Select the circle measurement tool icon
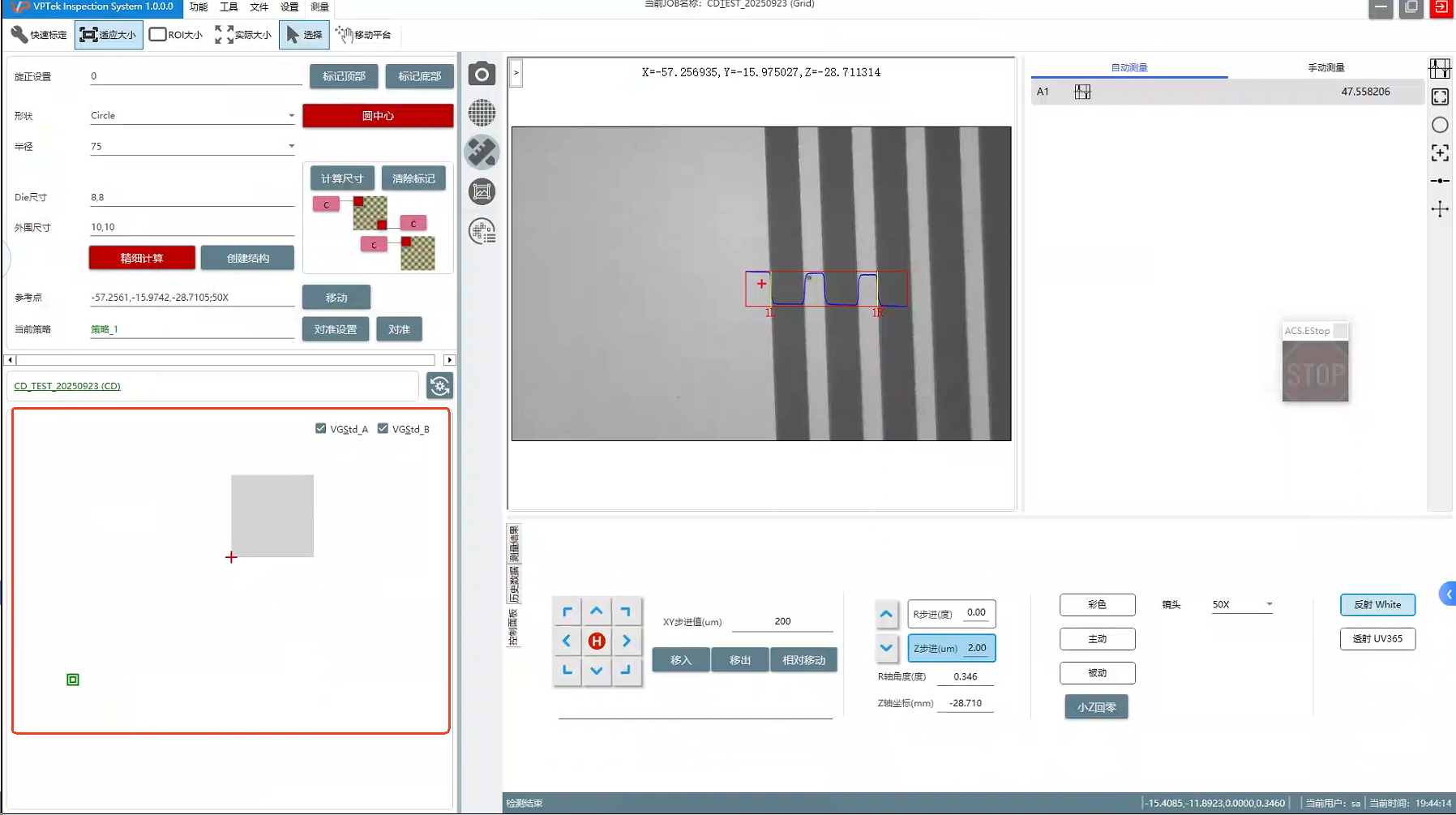 (1440, 125)
